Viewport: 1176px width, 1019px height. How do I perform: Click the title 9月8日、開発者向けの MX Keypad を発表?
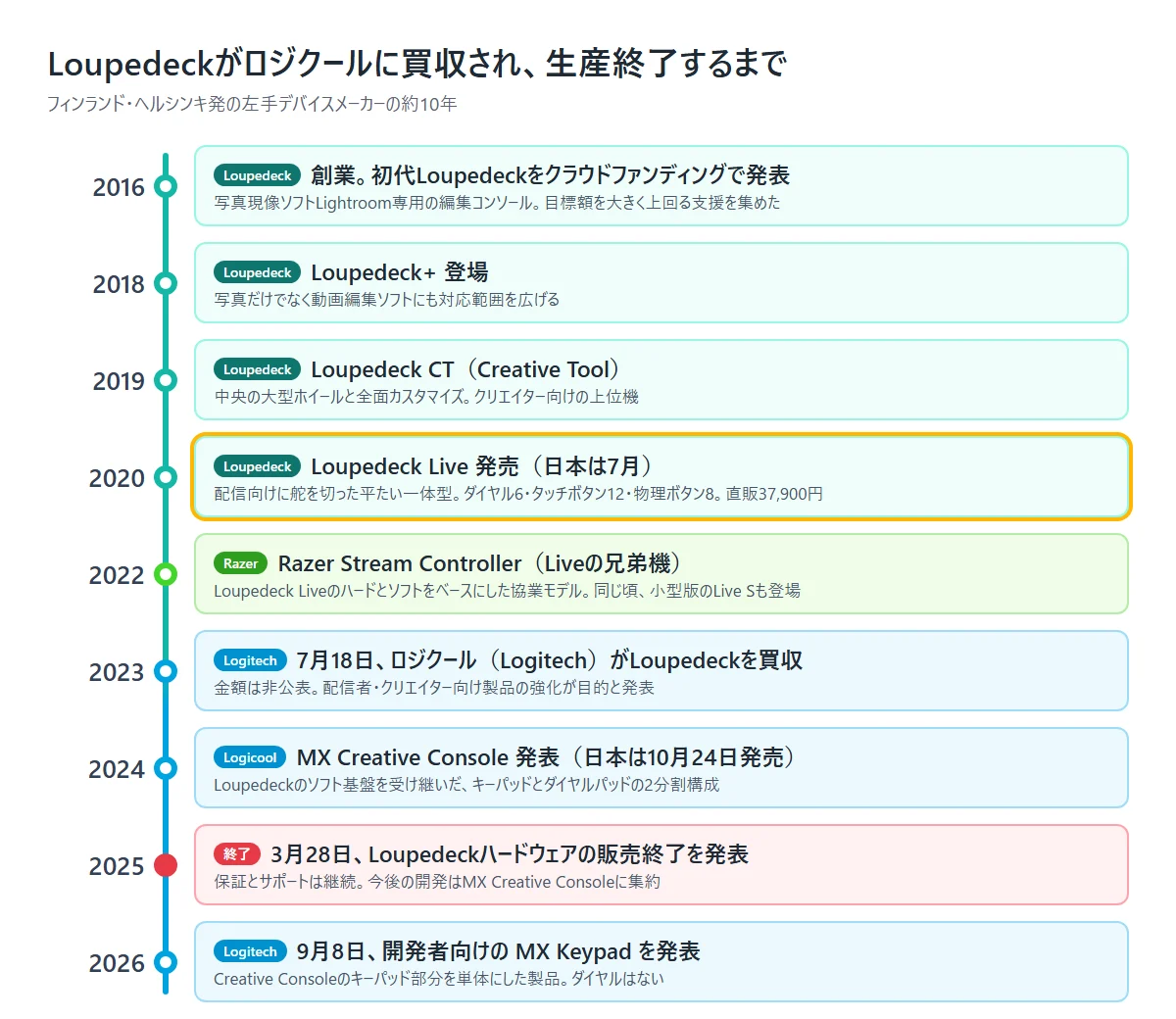coord(498,951)
